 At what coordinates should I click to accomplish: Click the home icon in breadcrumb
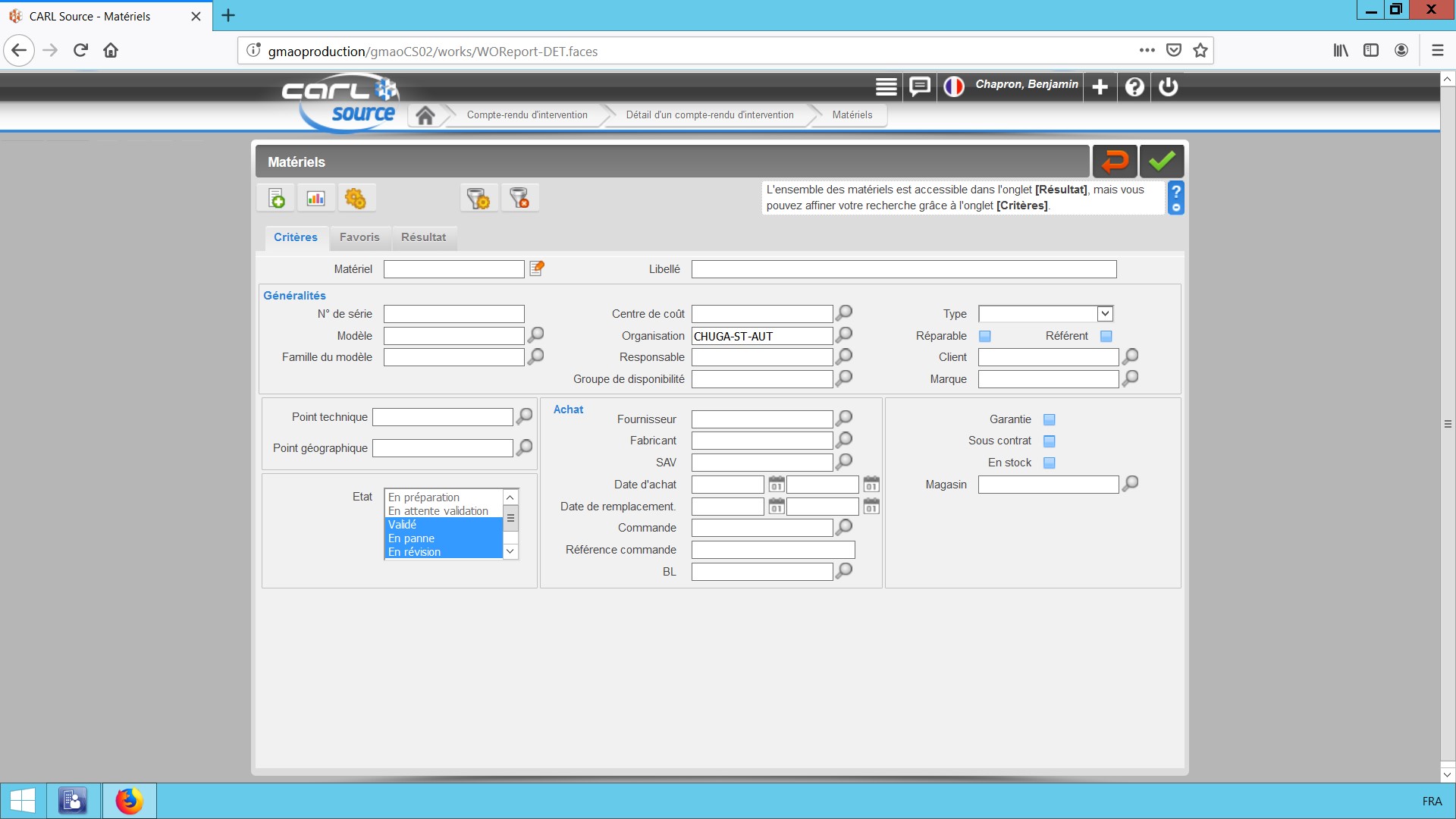coord(425,115)
